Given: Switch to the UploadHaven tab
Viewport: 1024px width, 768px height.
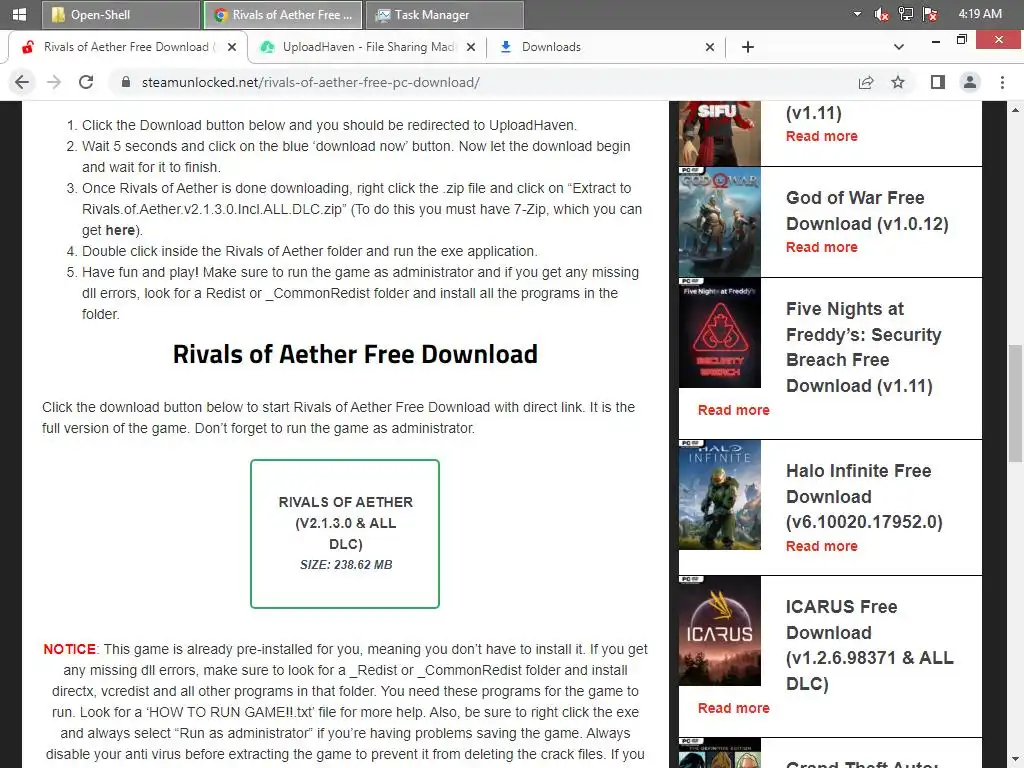Looking at the screenshot, I should pos(368,47).
